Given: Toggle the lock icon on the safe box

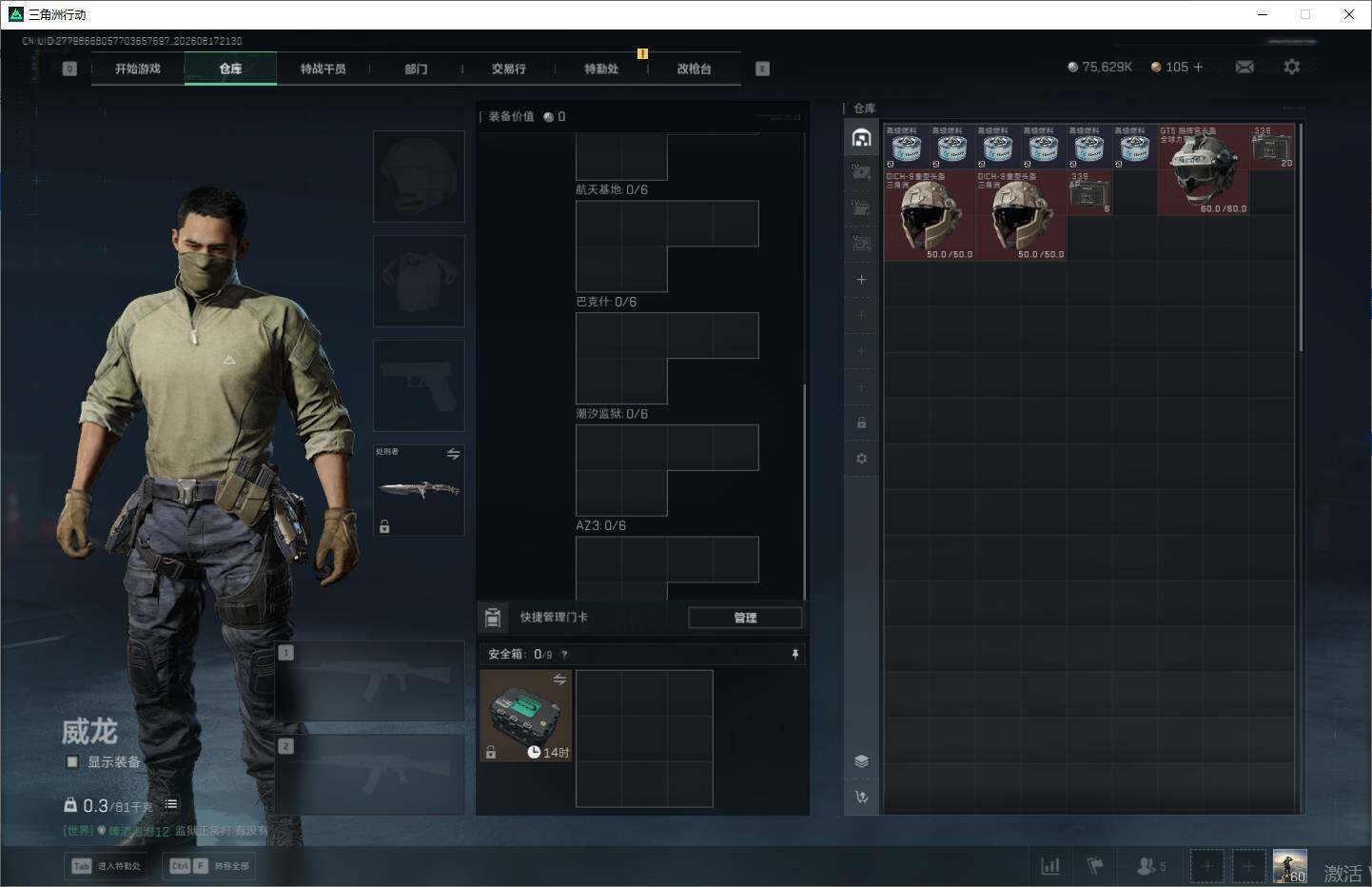Looking at the screenshot, I should tap(491, 752).
